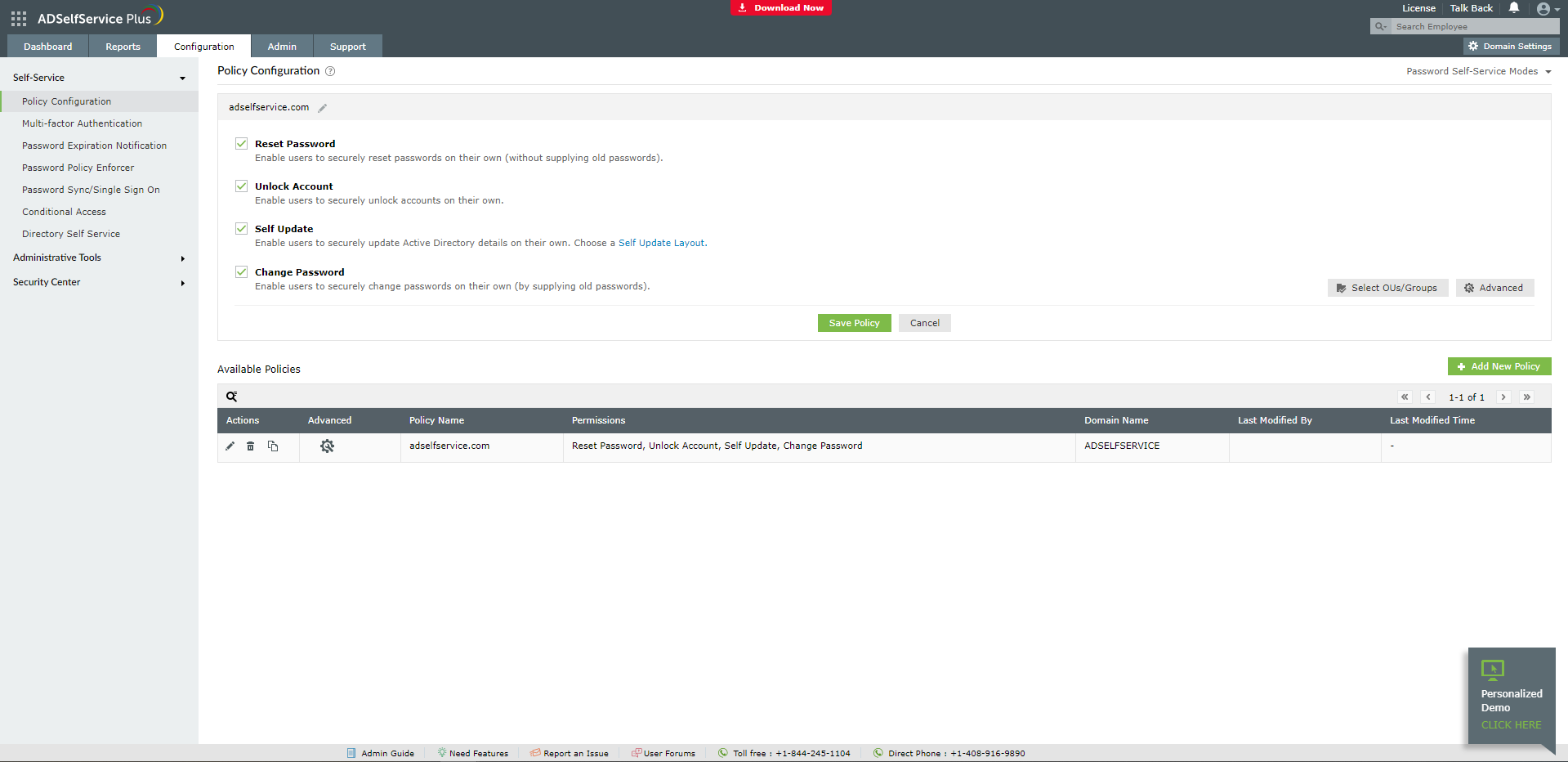Click the pencil icon next to adselfservice.com
Screen dimensions: 1568x762
click(323, 108)
